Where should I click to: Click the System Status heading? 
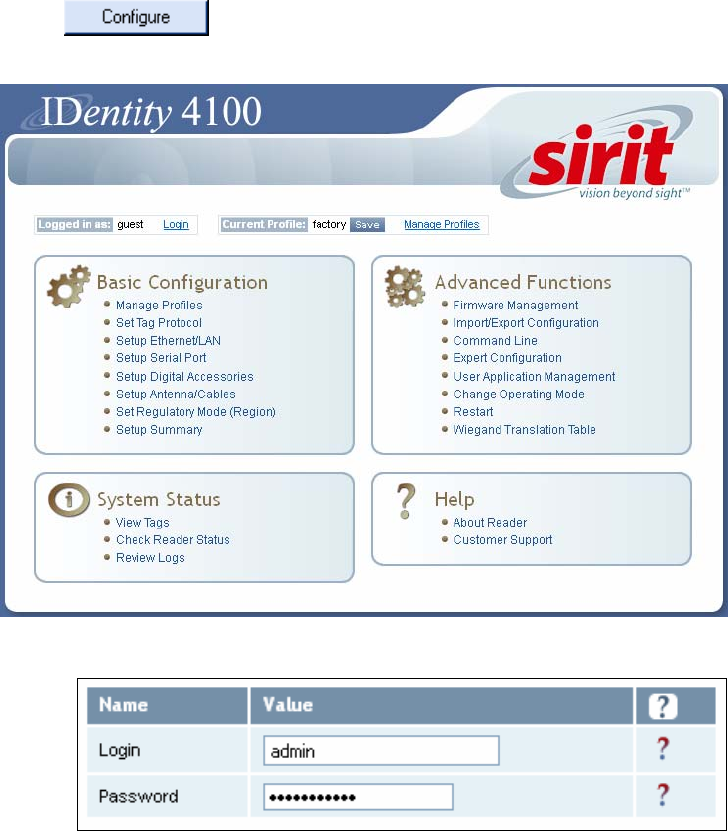pos(158,499)
